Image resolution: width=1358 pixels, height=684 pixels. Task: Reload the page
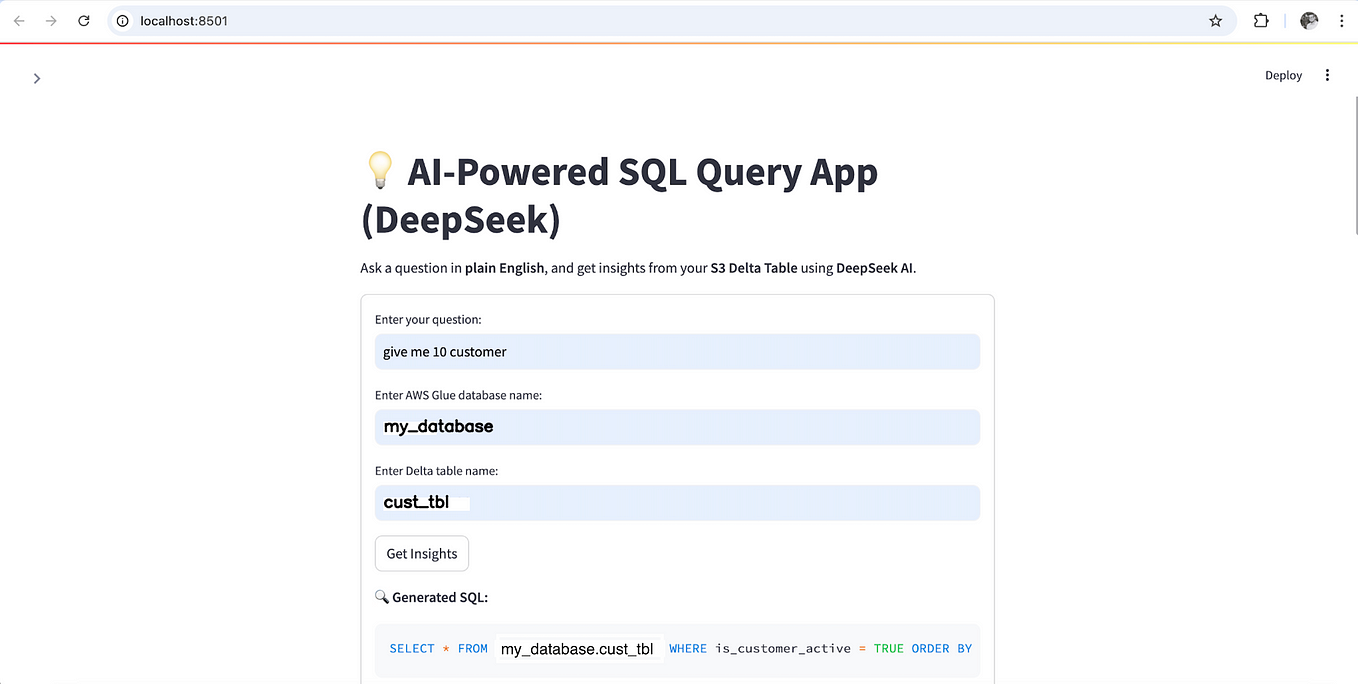coord(84,20)
